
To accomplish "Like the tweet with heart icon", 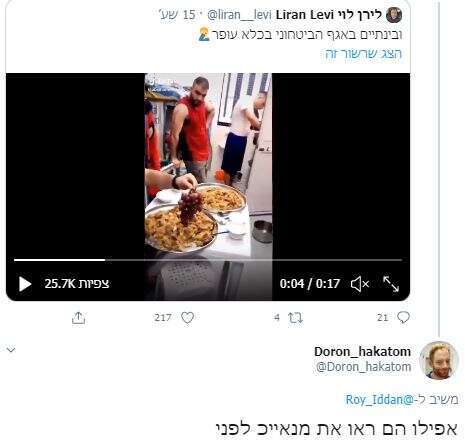I will pyautogui.click(x=187, y=317).
